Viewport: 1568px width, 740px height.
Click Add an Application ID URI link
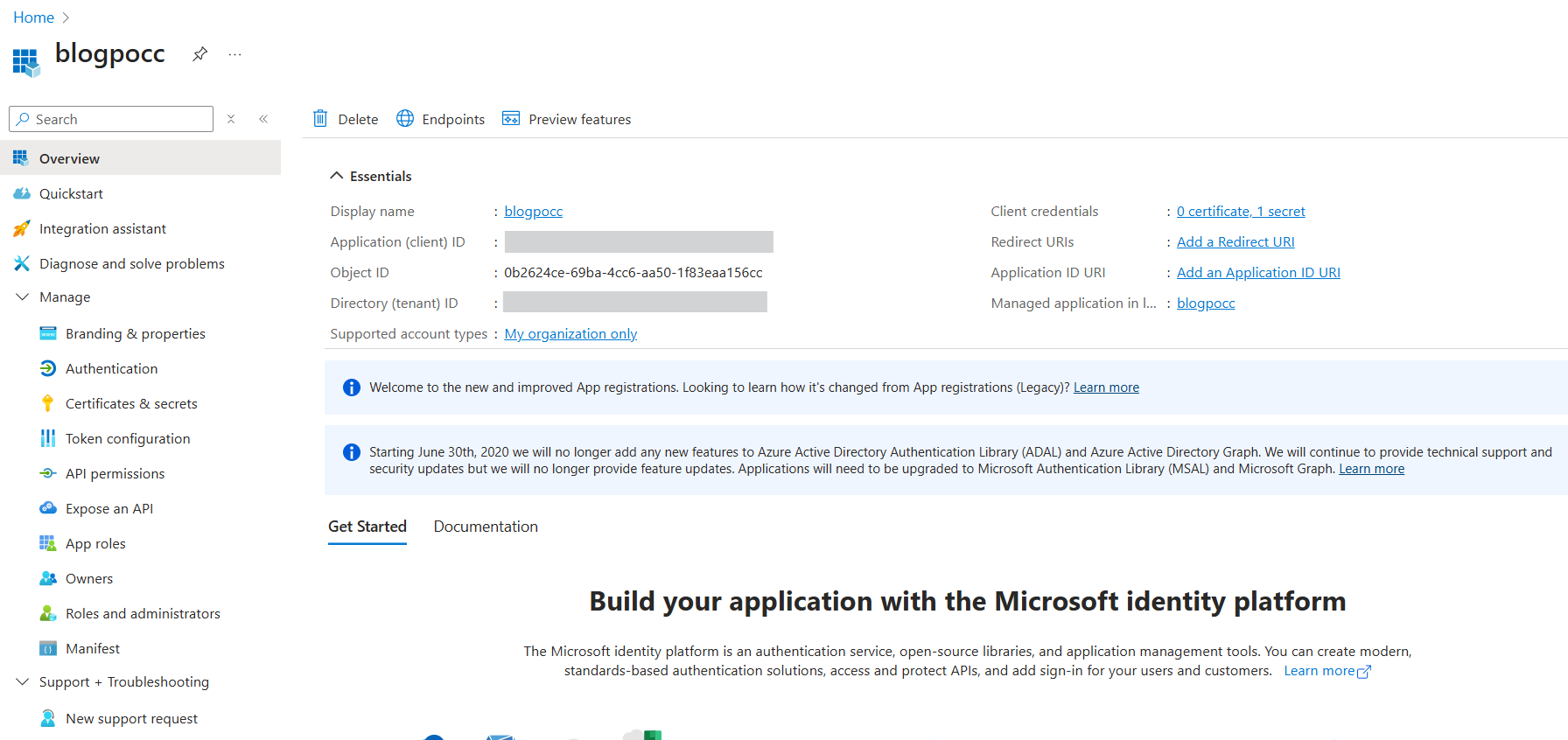[1258, 273]
